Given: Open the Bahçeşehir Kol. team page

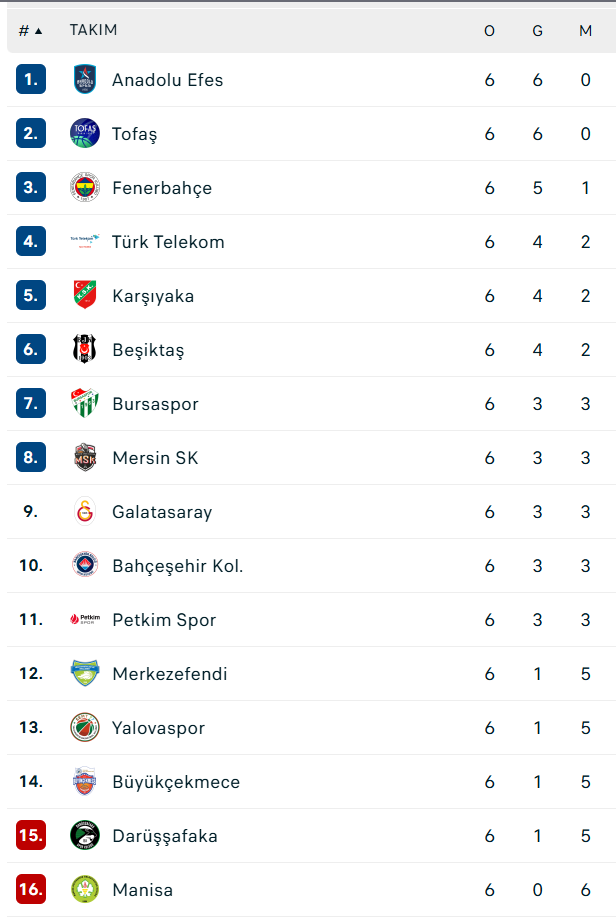Looking at the screenshot, I should pyautogui.click(x=177, y=566).
